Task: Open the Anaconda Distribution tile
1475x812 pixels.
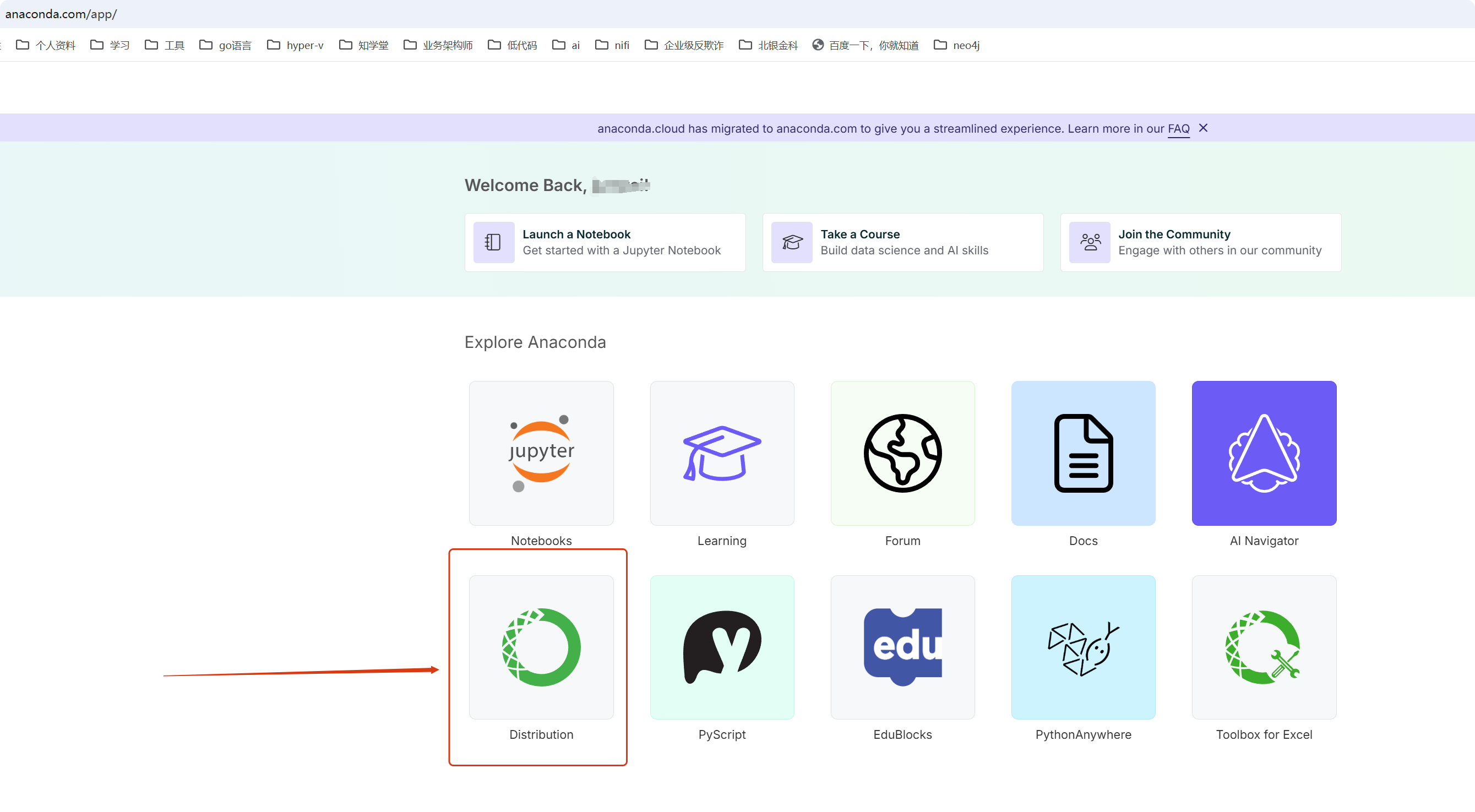Action: click(541, 647)
